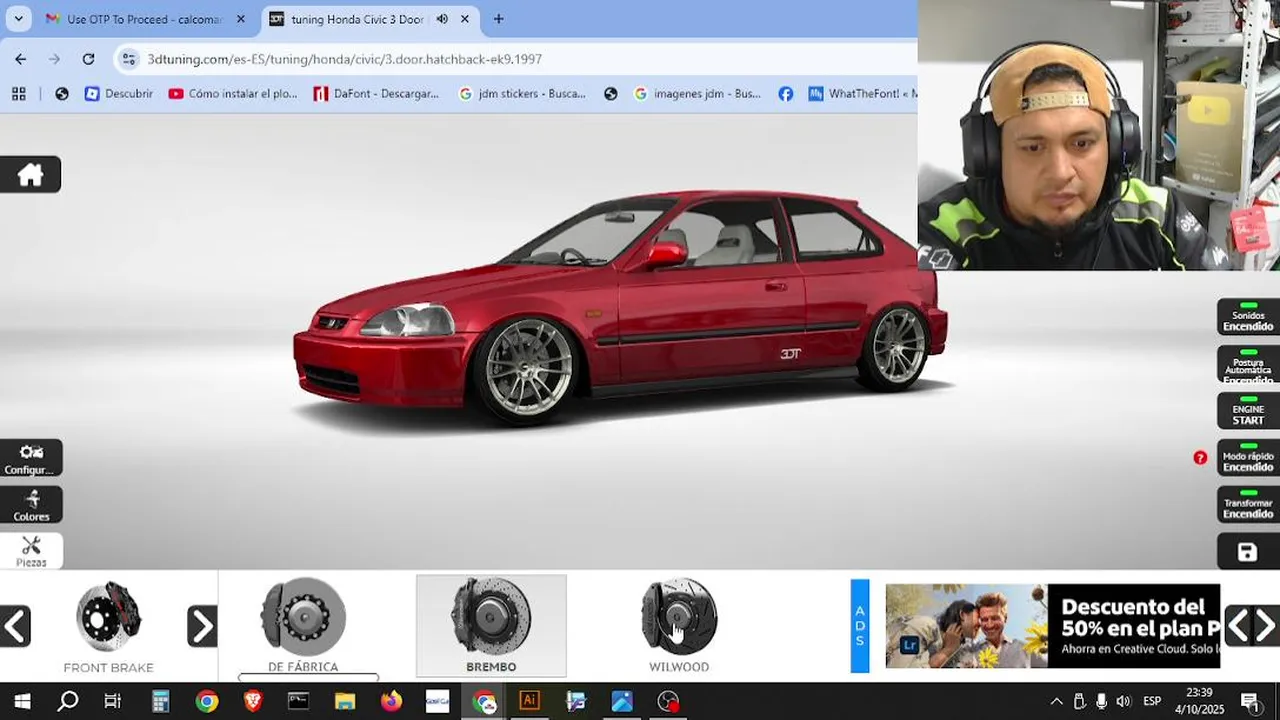The image size is (1280, 720).
Task: Open a new browser tab
Action: [x=498, y=19]
